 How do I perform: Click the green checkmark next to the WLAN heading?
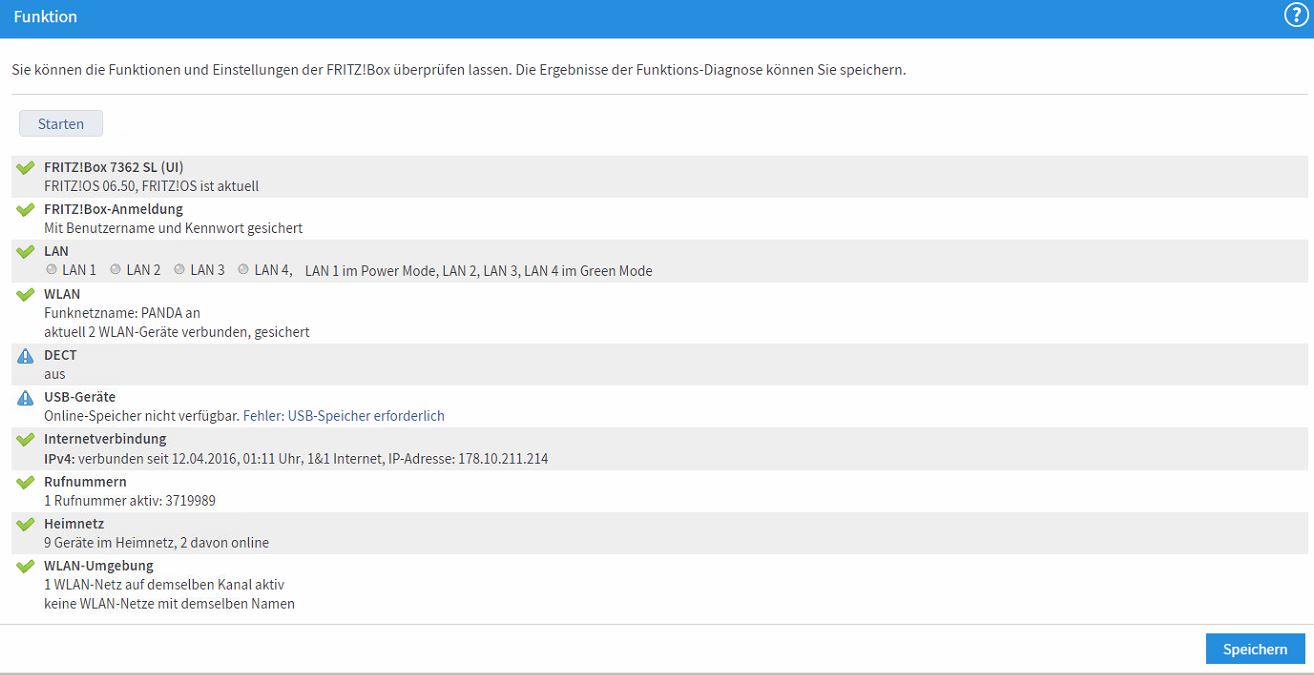coord(26,294)
